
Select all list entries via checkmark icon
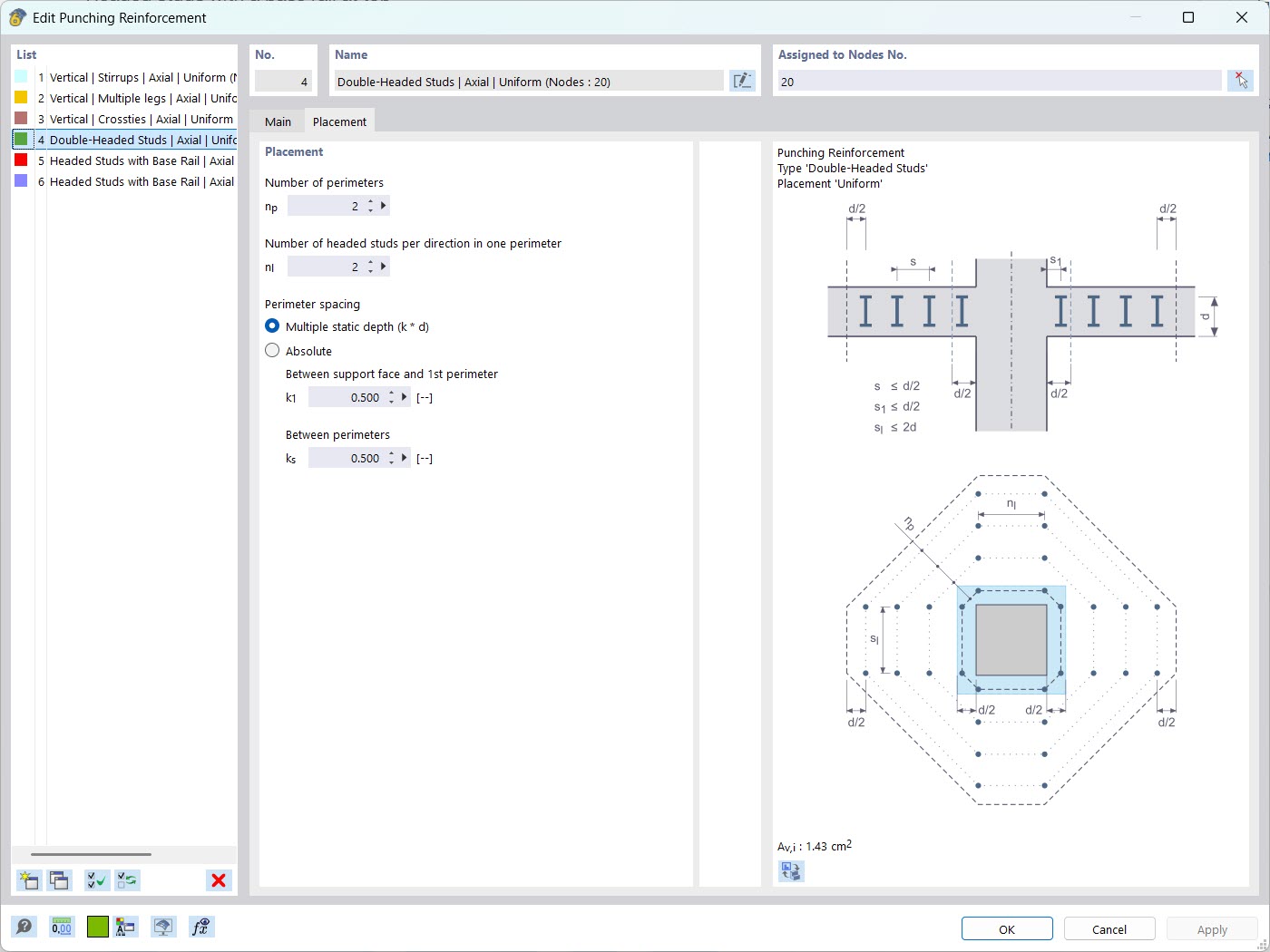tap(95, 880)
